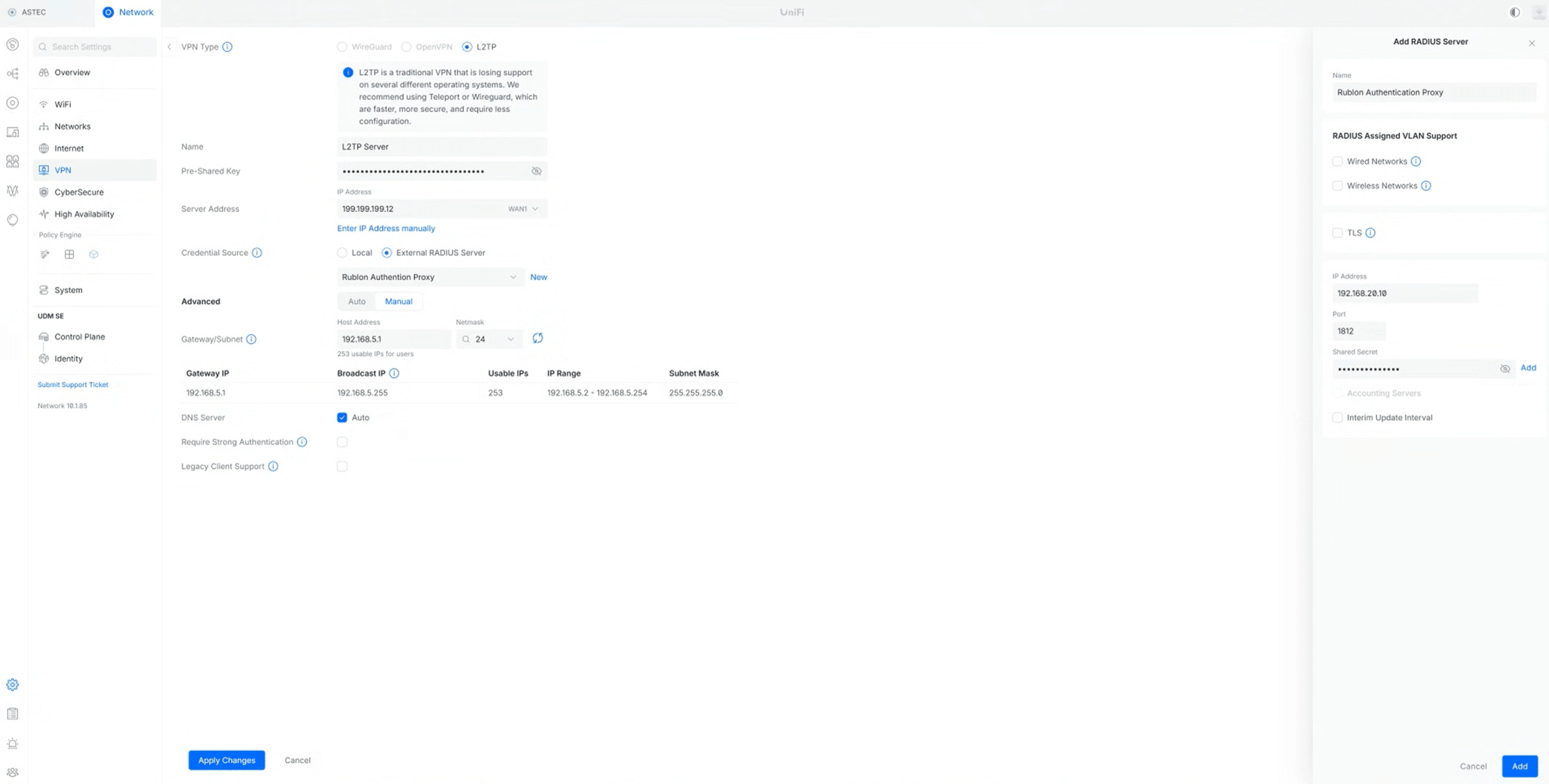Refresh the Gateway/Subnet suggestion icon
This screenshot has height=784, width=1549.
pyautogui.click(x=537, y=338)
